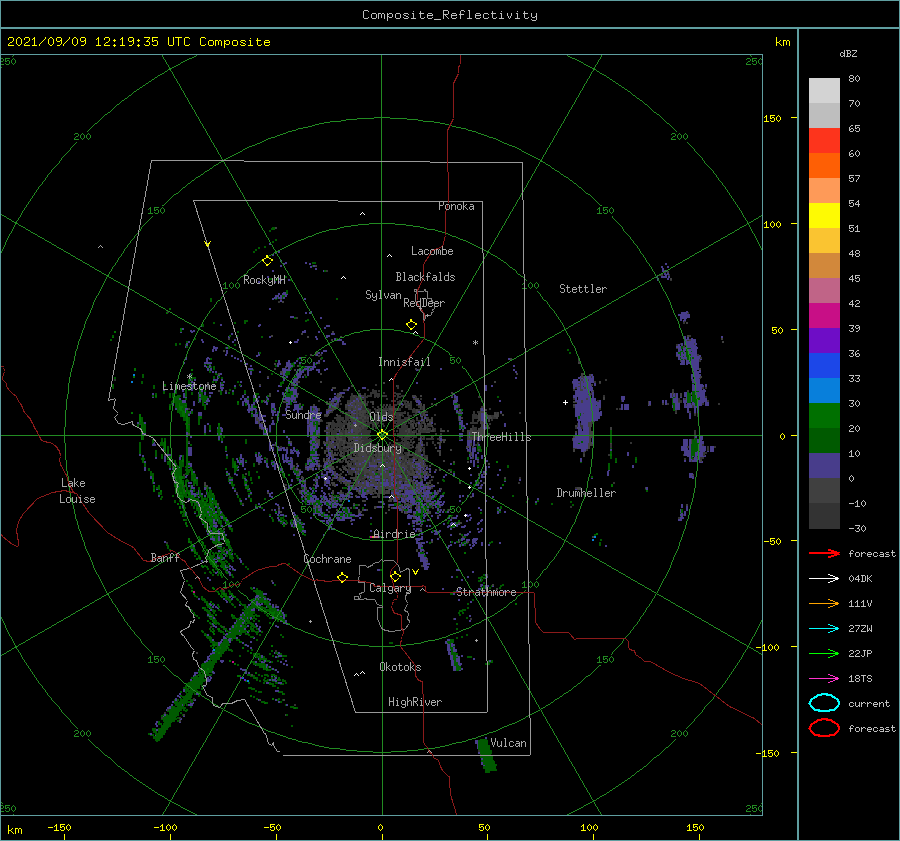Image resolution: width=900 pixels, height=841 pixels.
Task: Click the Vulcan town label
Action: click(508, 743)
